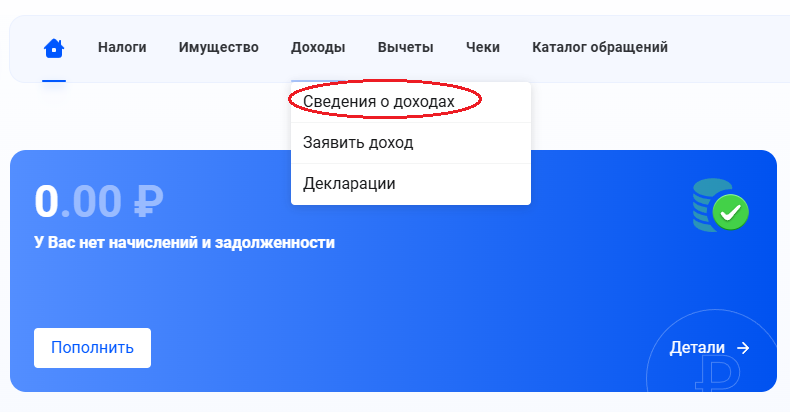Viewport: 790px width, 412px height.
Task: Click the 0.00 balance amount
Action: [x=79, y=201]
